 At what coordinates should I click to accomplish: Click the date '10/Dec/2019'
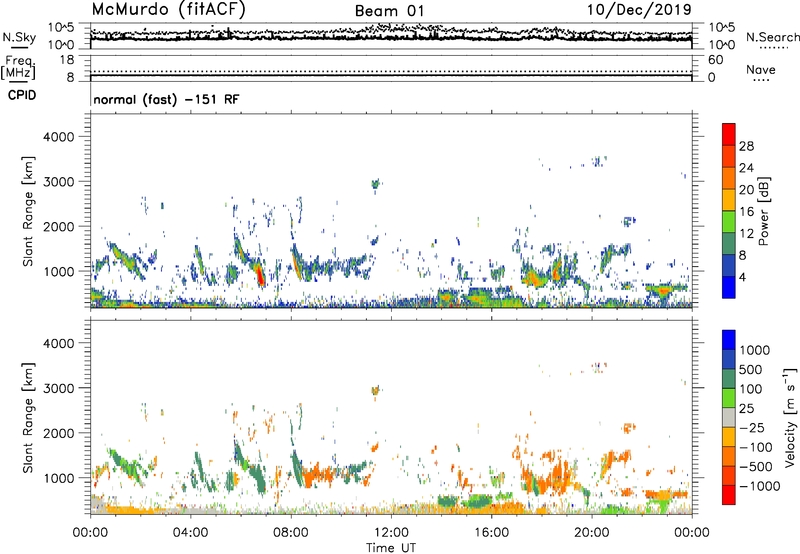[x=639, y=10]
